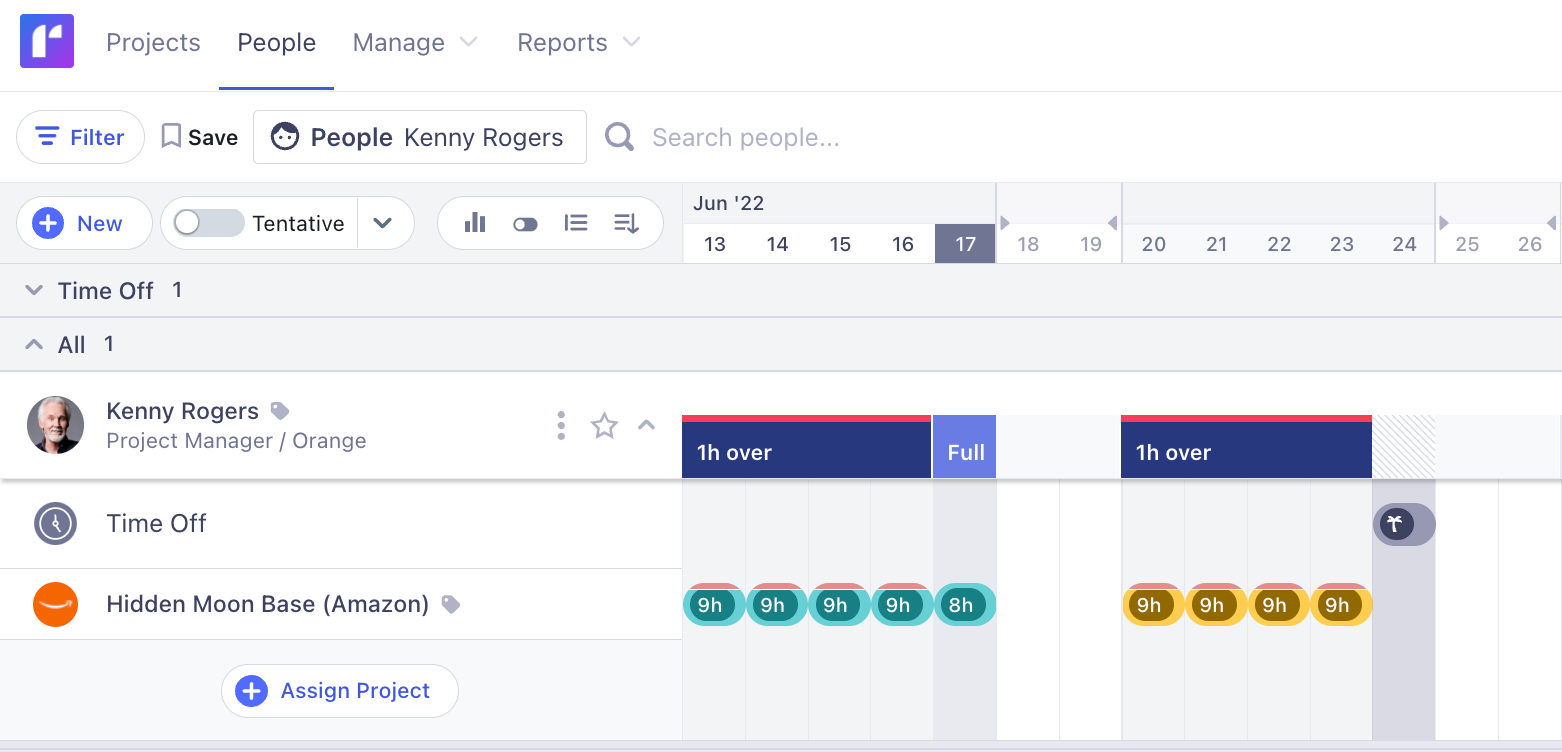Click the list view icon
The height and width of the screenshot is (752, 1562).
[576, 223]
